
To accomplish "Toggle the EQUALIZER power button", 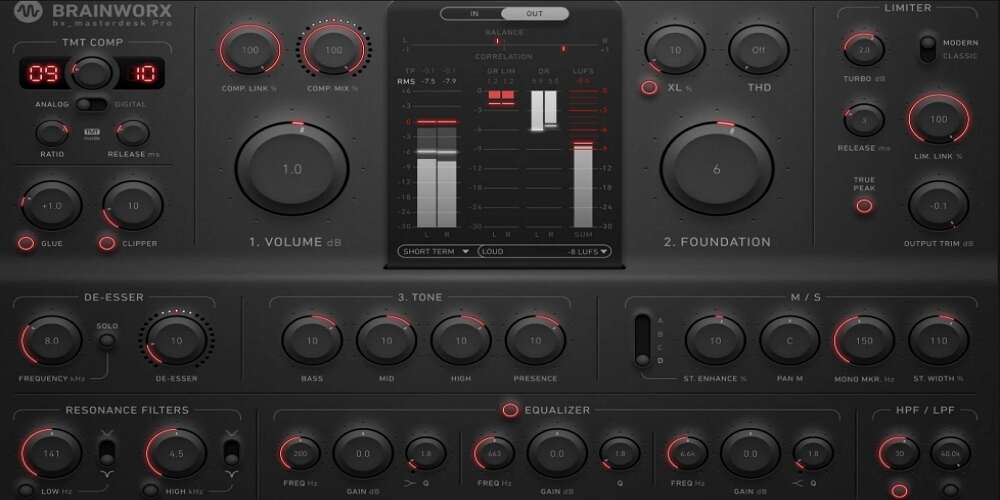I will pos(510,410).
